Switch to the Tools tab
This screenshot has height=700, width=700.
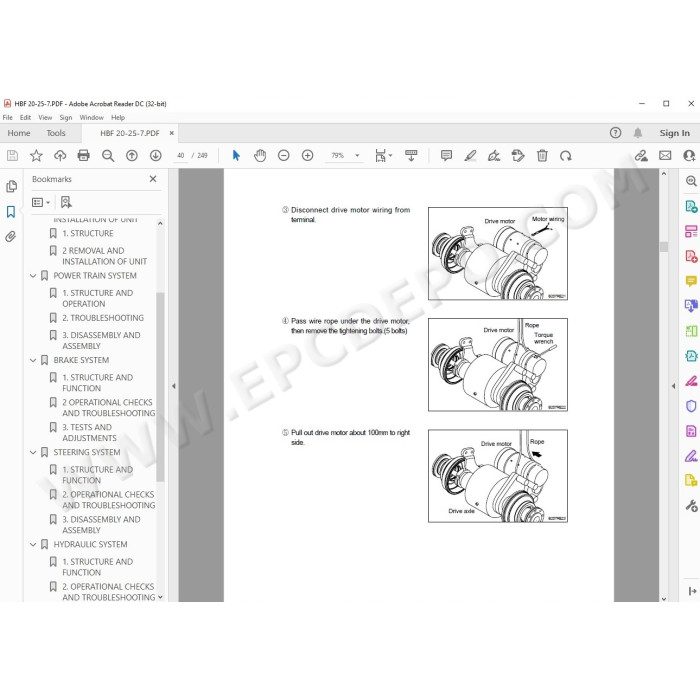coord(56,133)
